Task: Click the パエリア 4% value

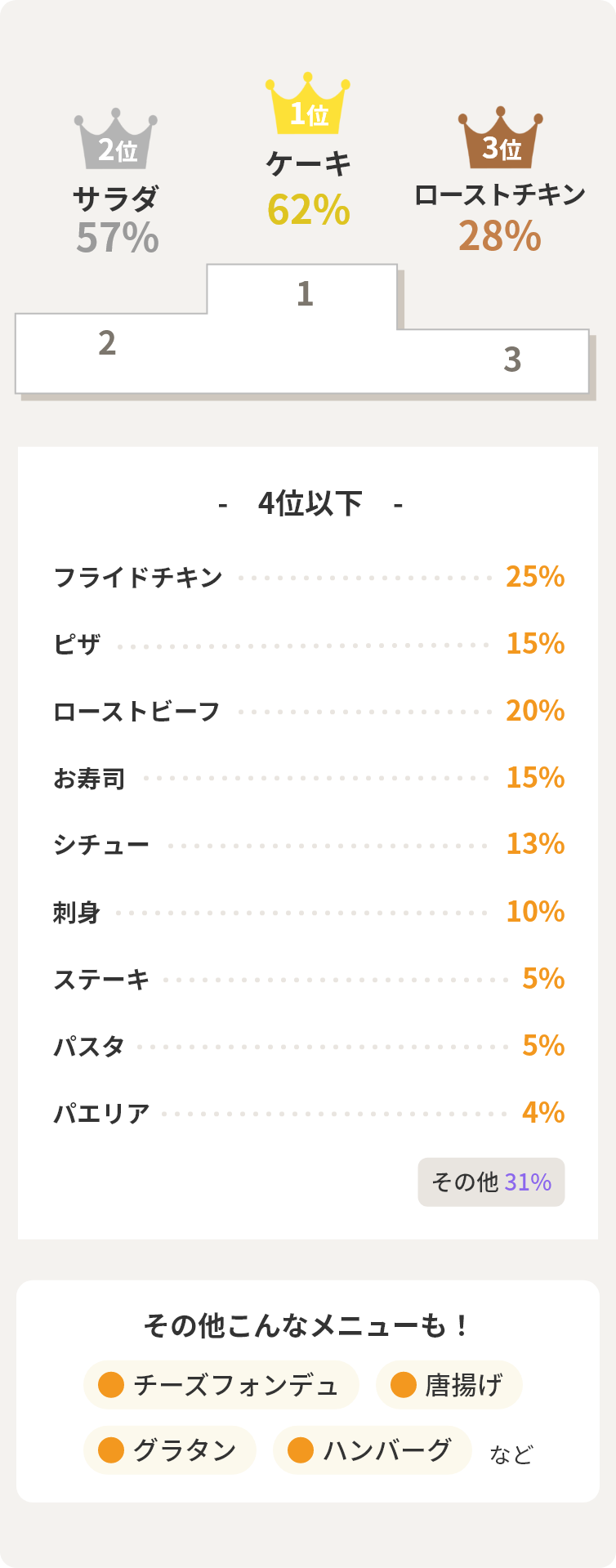Action: pos(543,1112)
